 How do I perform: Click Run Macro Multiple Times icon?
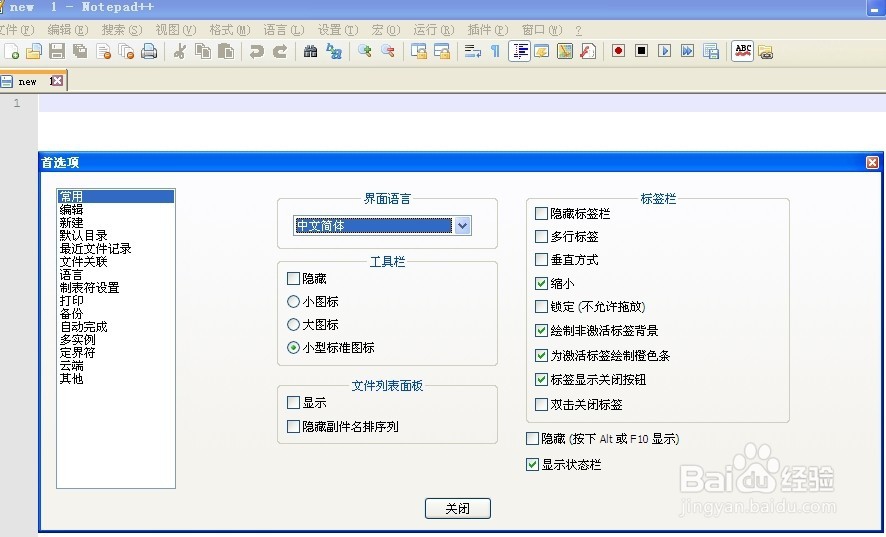pyautogui.click(x=687, y=51)
